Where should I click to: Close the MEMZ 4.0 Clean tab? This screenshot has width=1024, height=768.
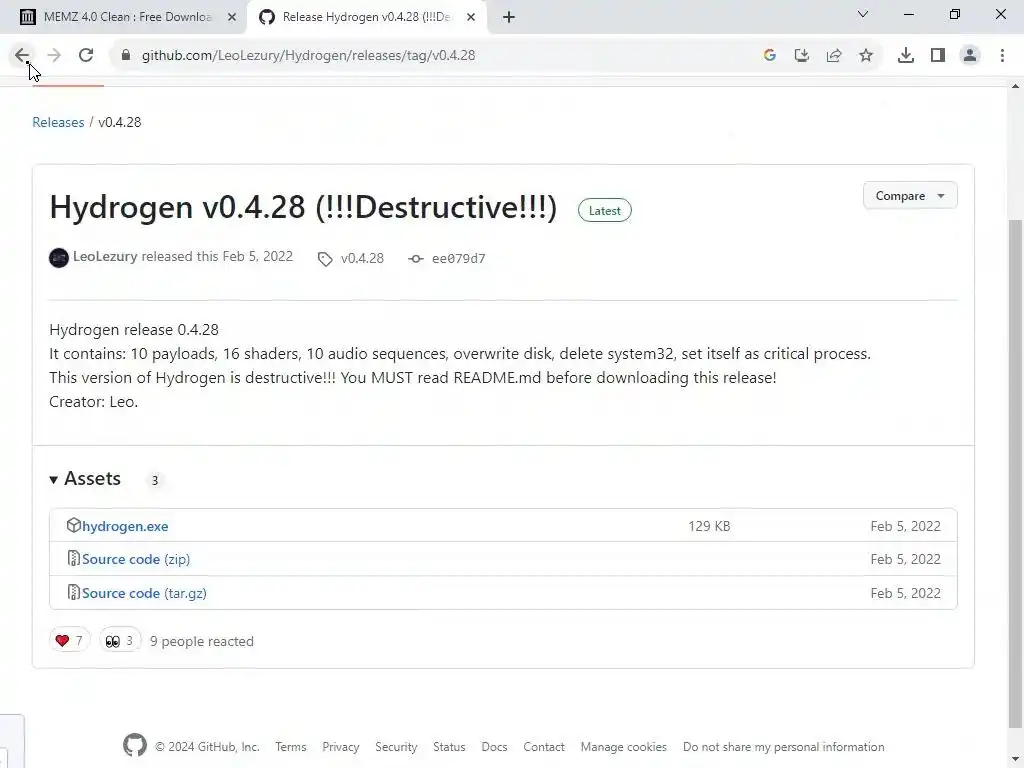tap(232, 17)
